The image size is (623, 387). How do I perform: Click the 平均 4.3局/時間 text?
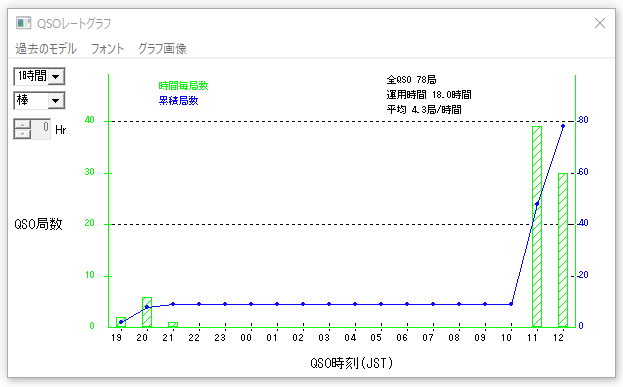pos(424,109)
